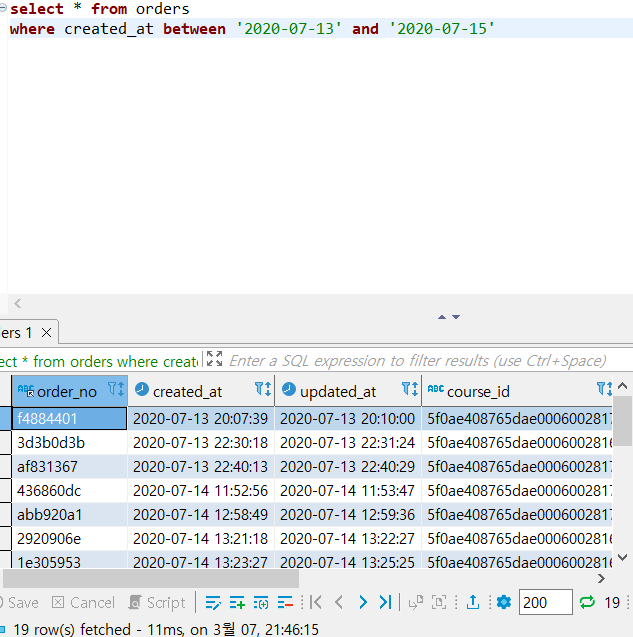The width and height of the screenshot is (633, 637).
Task: Click the created_at column header
Action: pos(201,391)
